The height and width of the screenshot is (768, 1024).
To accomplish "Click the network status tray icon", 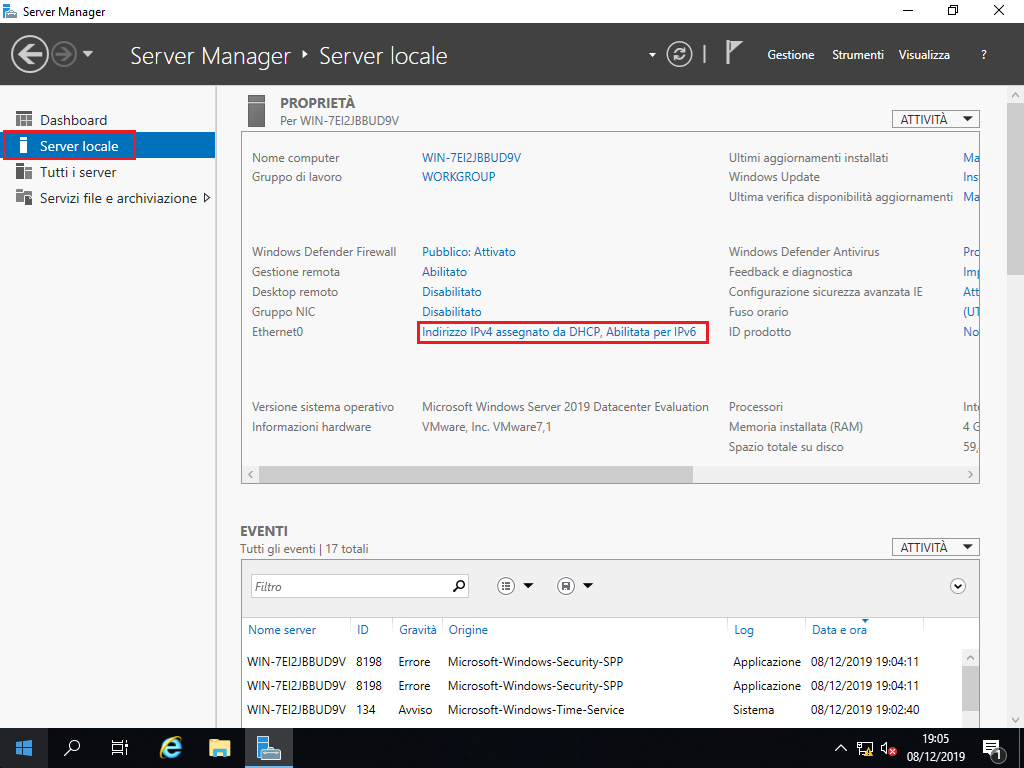I will (x=865, y=748).
